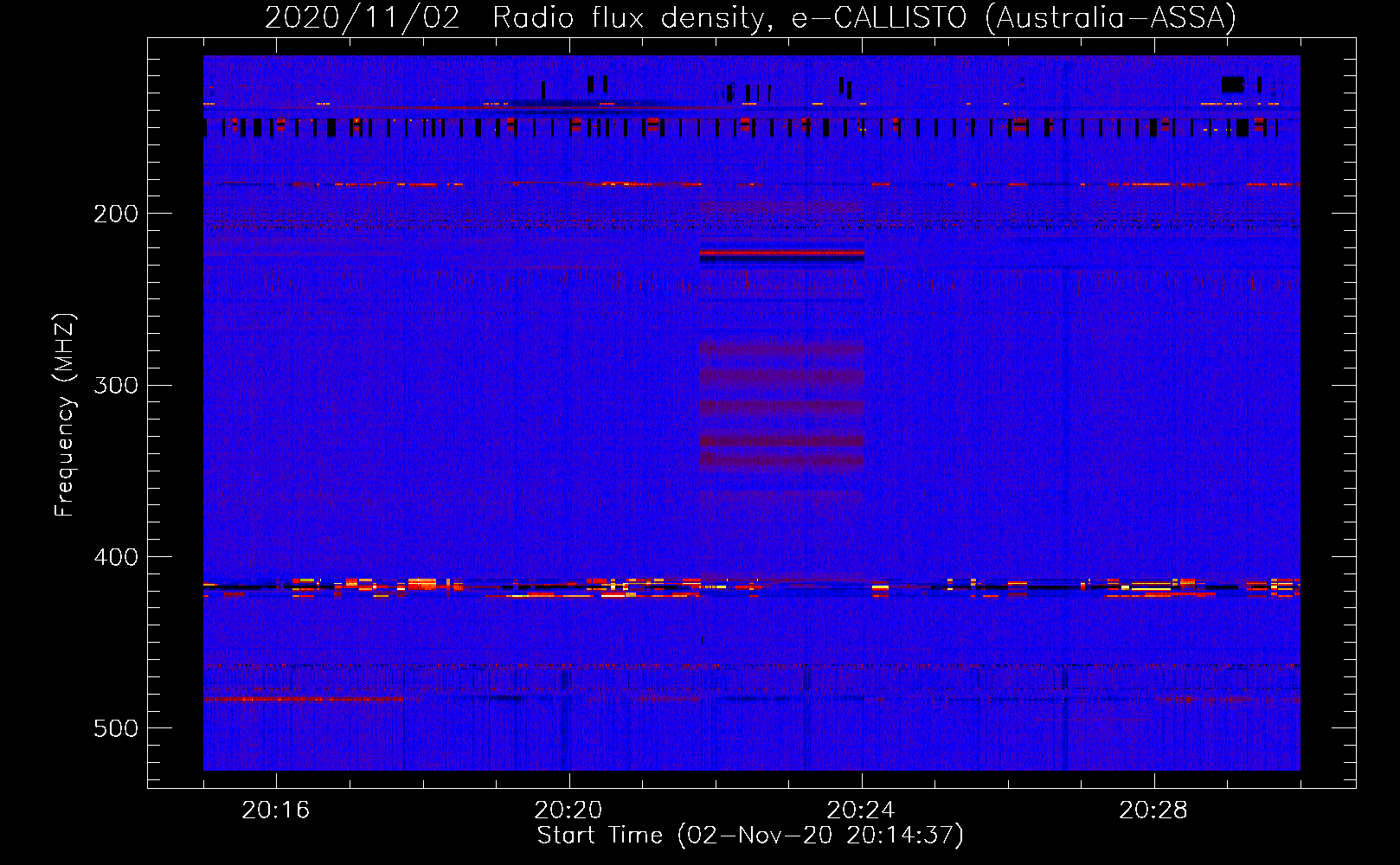Click the "Frequency (MHZ)" axis label
The width and height of the screenshot is (1400, 865).
click(x=64, y=415)
